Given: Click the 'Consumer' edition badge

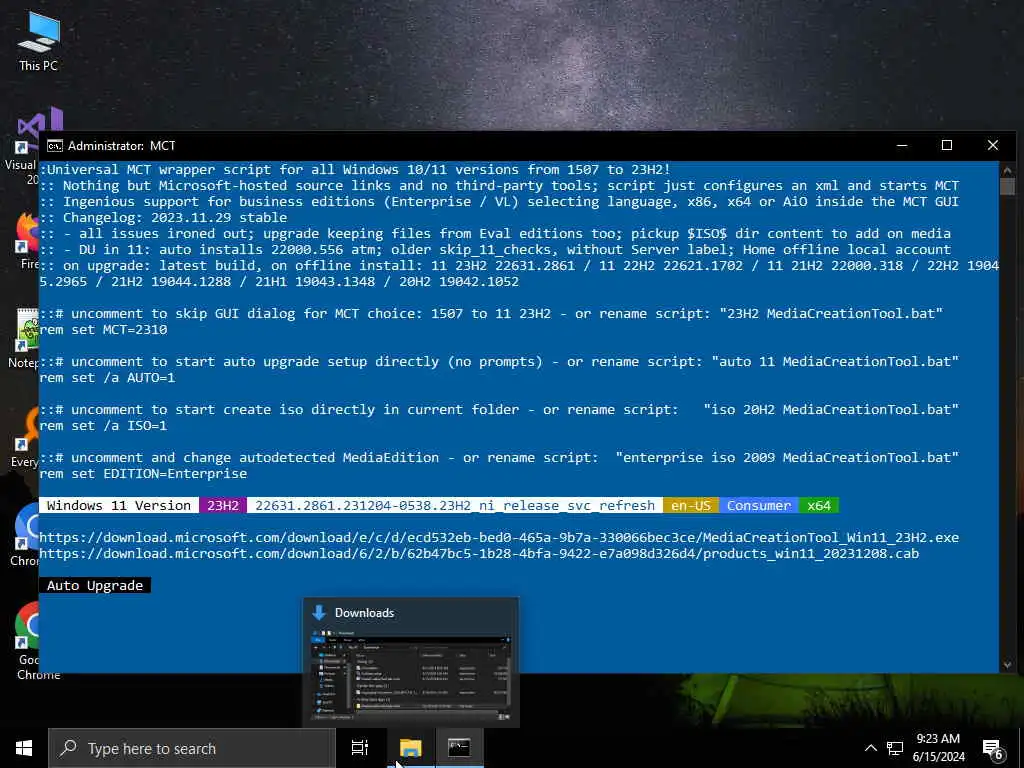Looking at the screenshot, I should [759, 505].
